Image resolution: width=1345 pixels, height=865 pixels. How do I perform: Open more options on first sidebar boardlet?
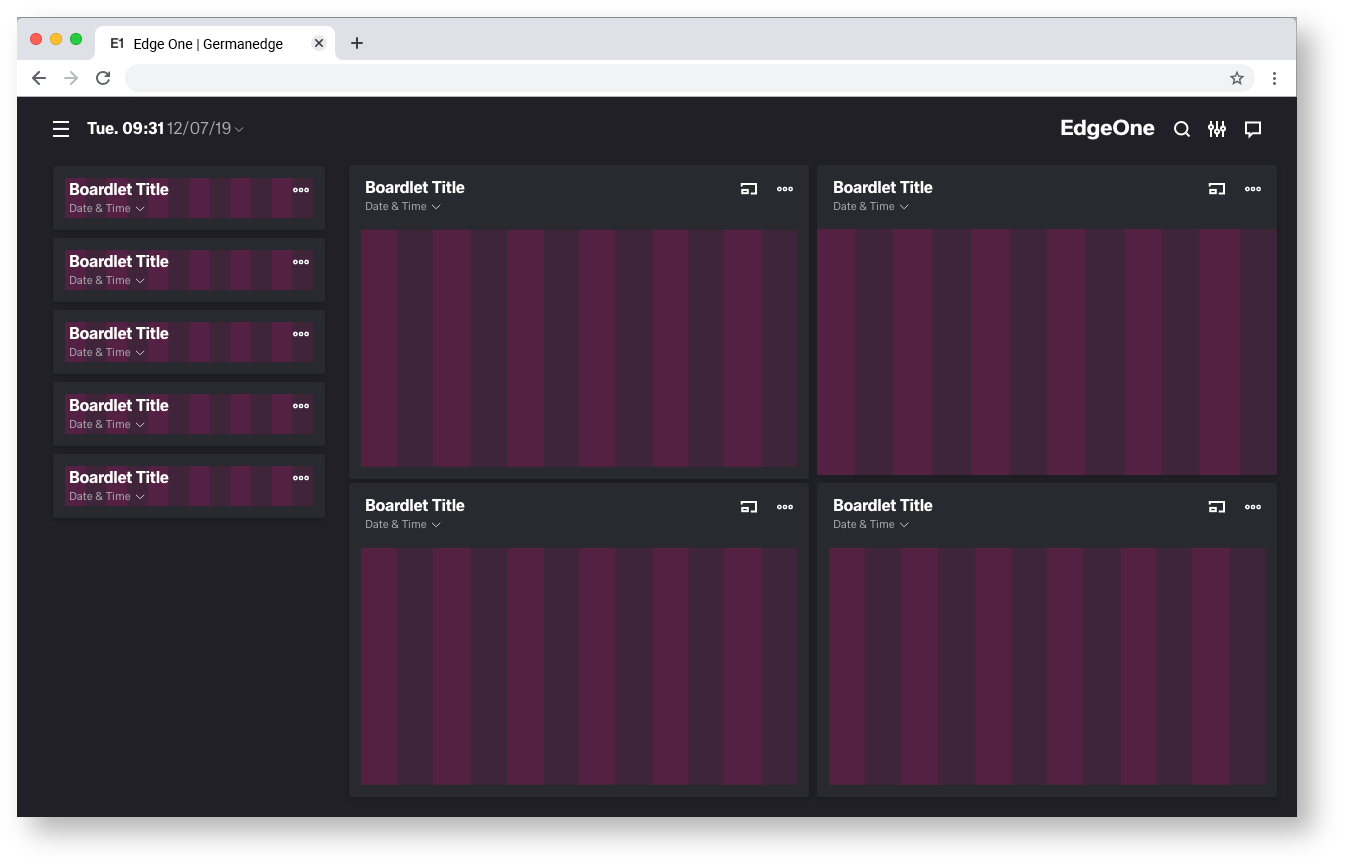click(x=301, y=190)
